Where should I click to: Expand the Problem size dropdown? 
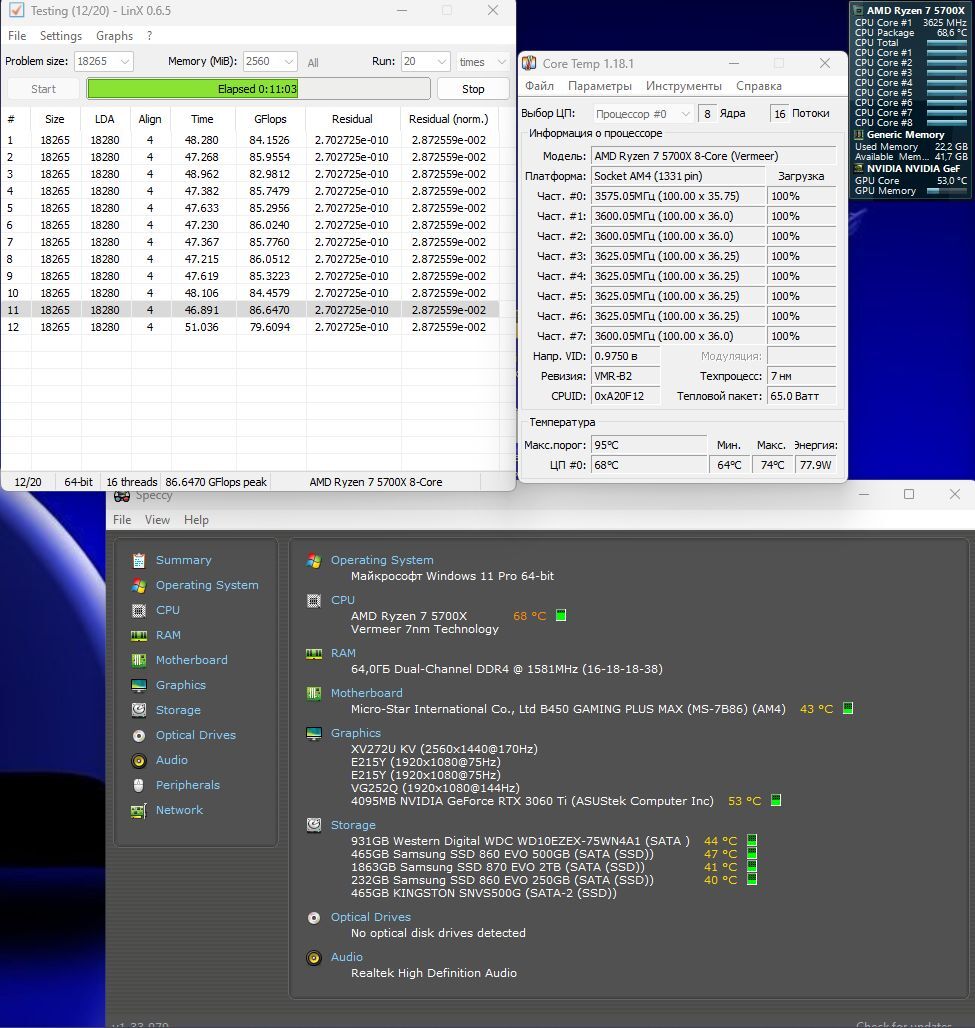point(104,62)
